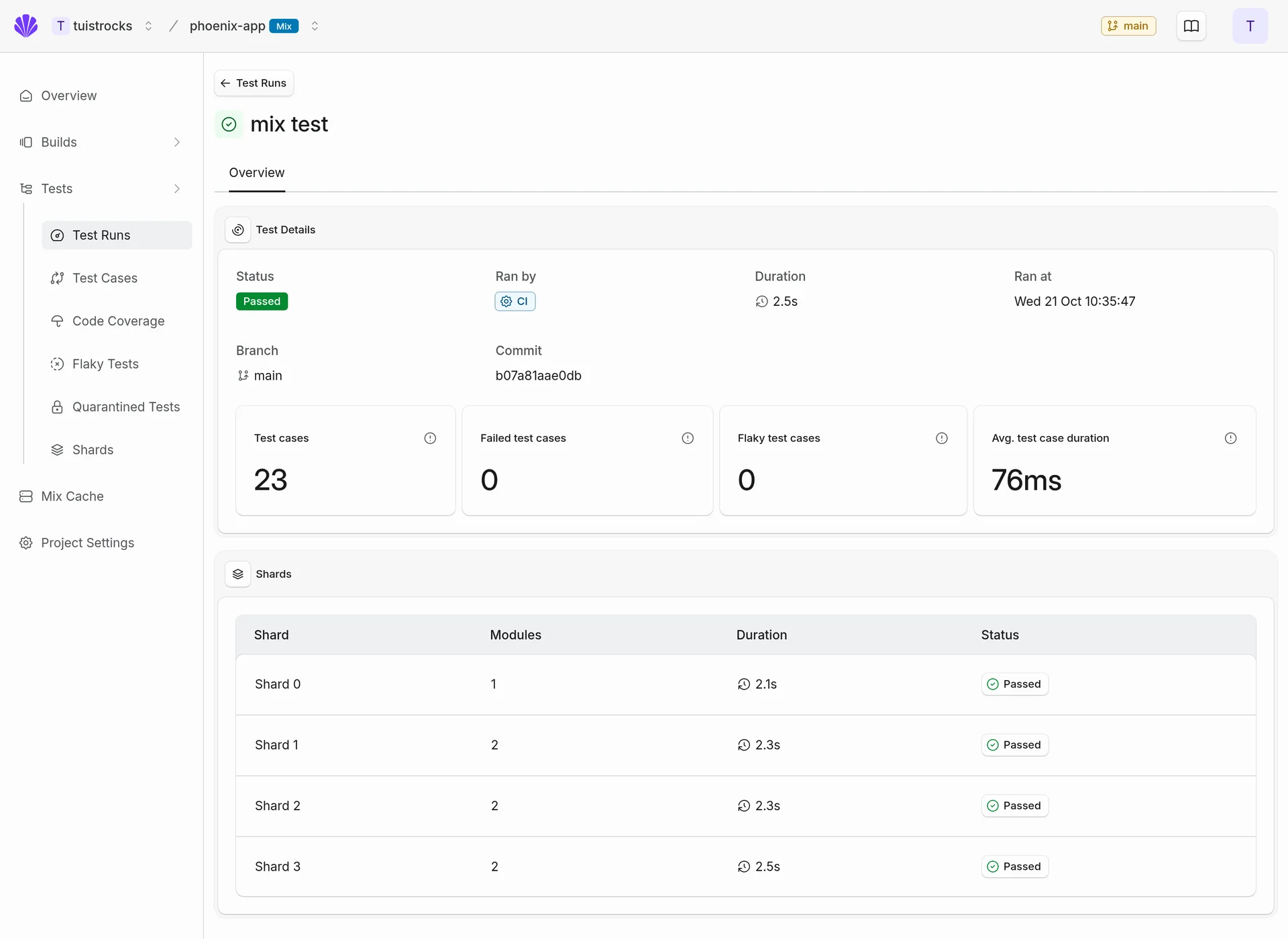Screen dimensions: 1288x939
Task: Click the CI ran-by badge
Action: [x=515, y=302]
